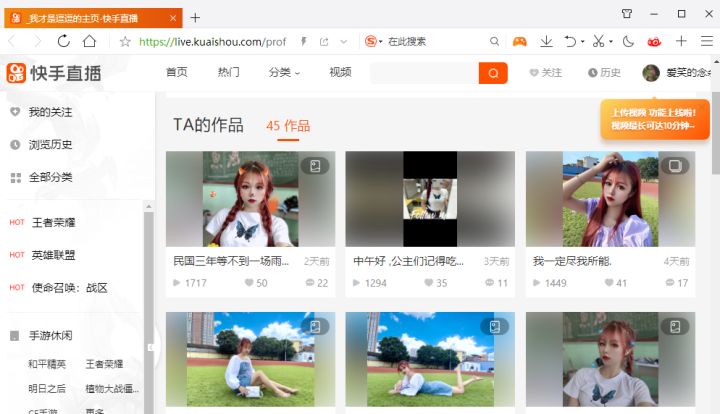The width and height of the screenshot is (720, 414).
Task: Open 浏览历史 in the left sidebar
Action: tap(50, 144)
